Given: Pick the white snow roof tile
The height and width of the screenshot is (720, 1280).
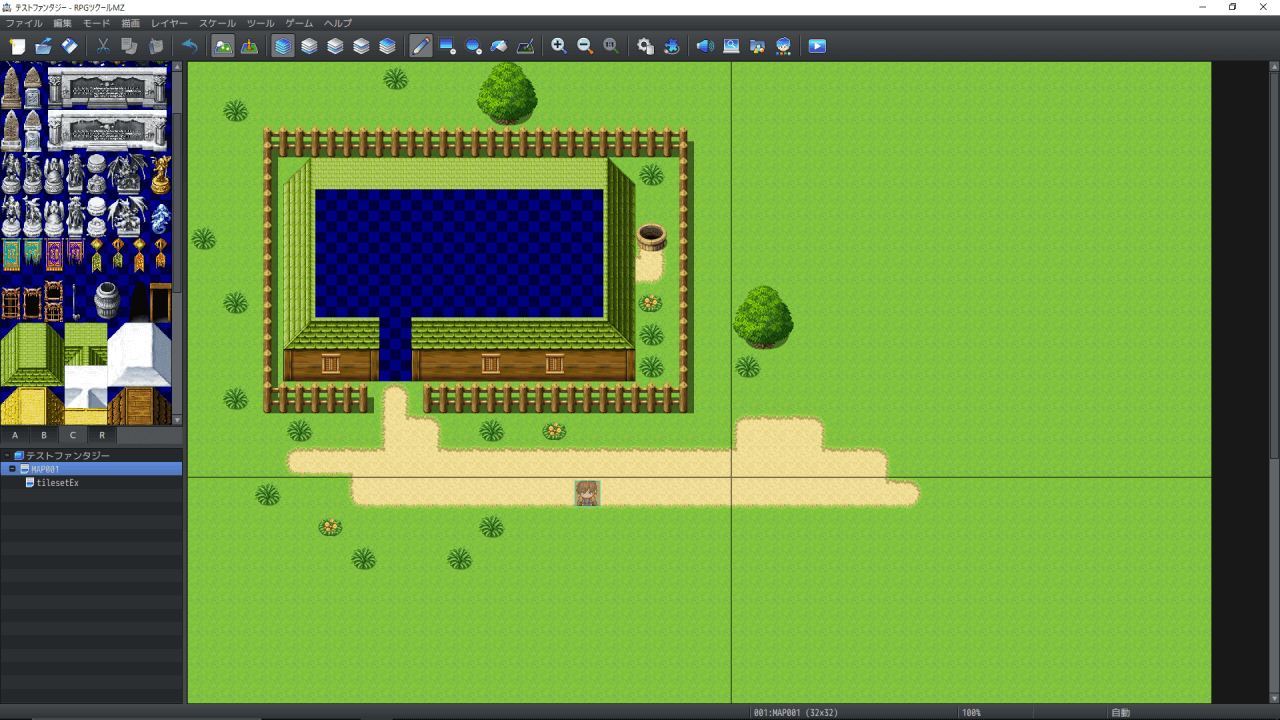Looking at the screenshot, I should coord(139,354).
